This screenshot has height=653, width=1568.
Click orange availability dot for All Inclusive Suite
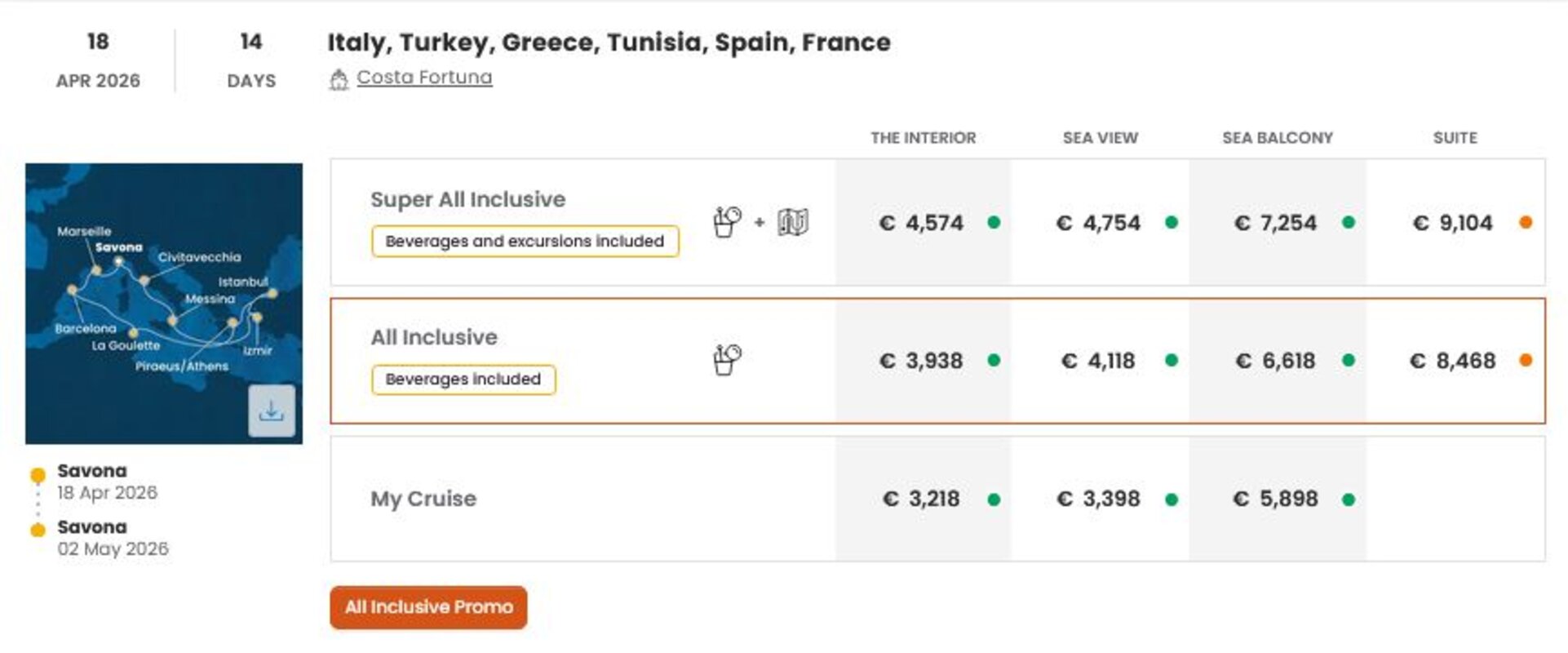click(1525, 360)
